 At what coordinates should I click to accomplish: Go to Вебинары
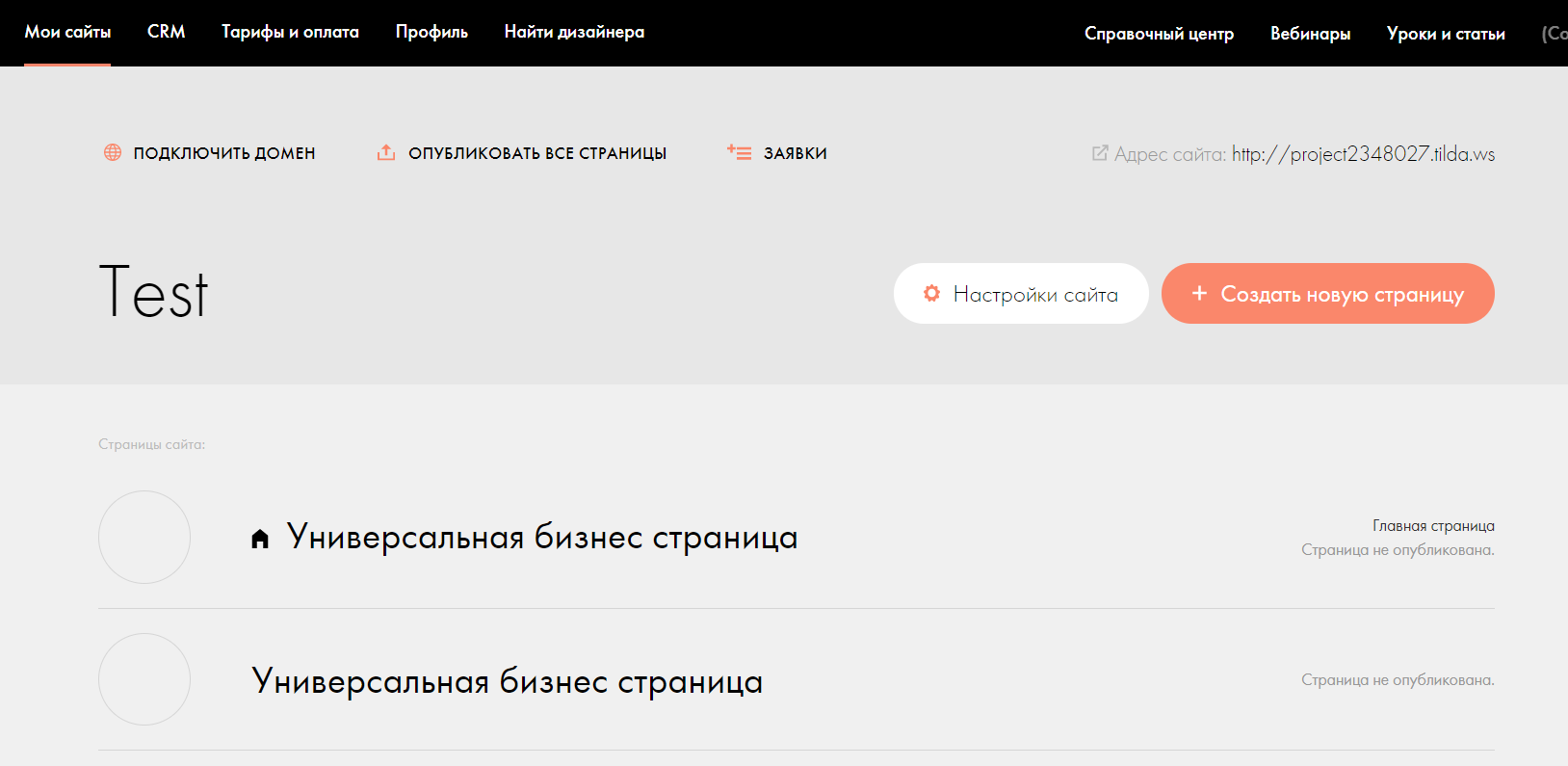[1310, 34]
